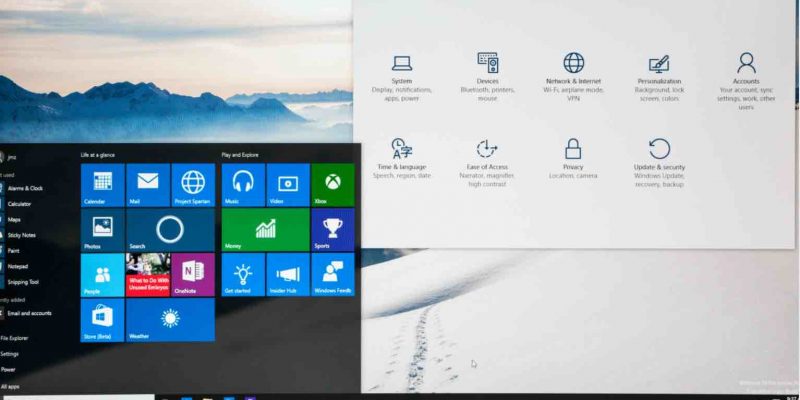Open the People tile
Viewport: 800px width, 400px height.
point(103,275)
